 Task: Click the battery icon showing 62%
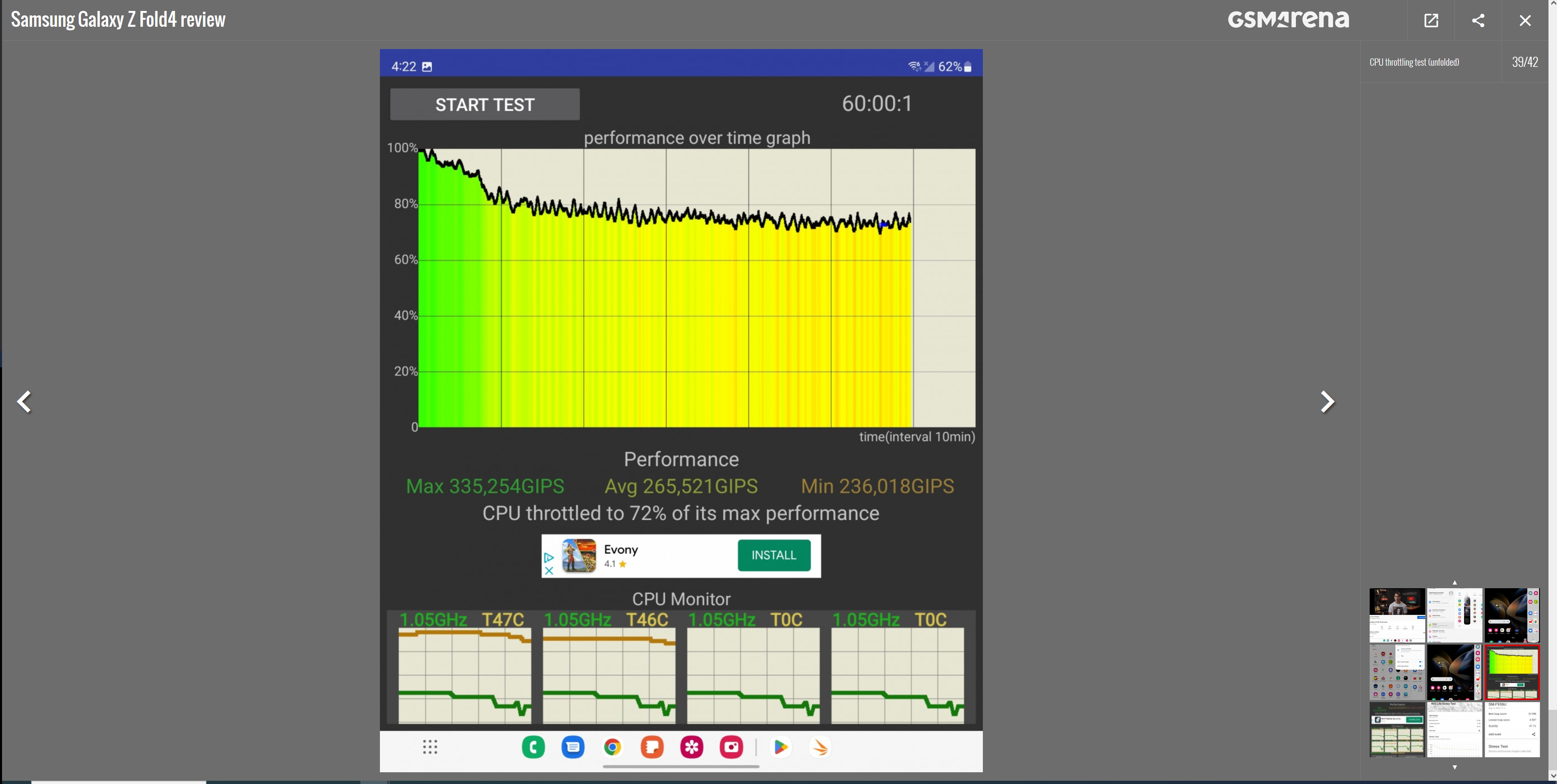click(968, 66)
